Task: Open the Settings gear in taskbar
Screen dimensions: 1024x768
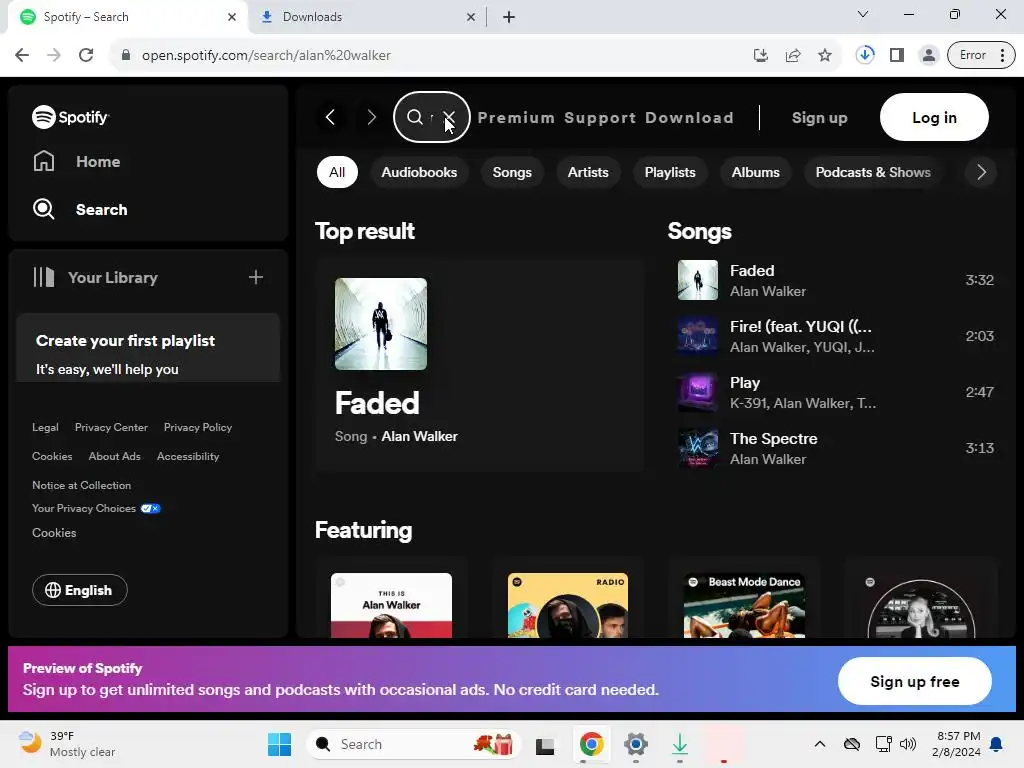Action: point(635,744)
